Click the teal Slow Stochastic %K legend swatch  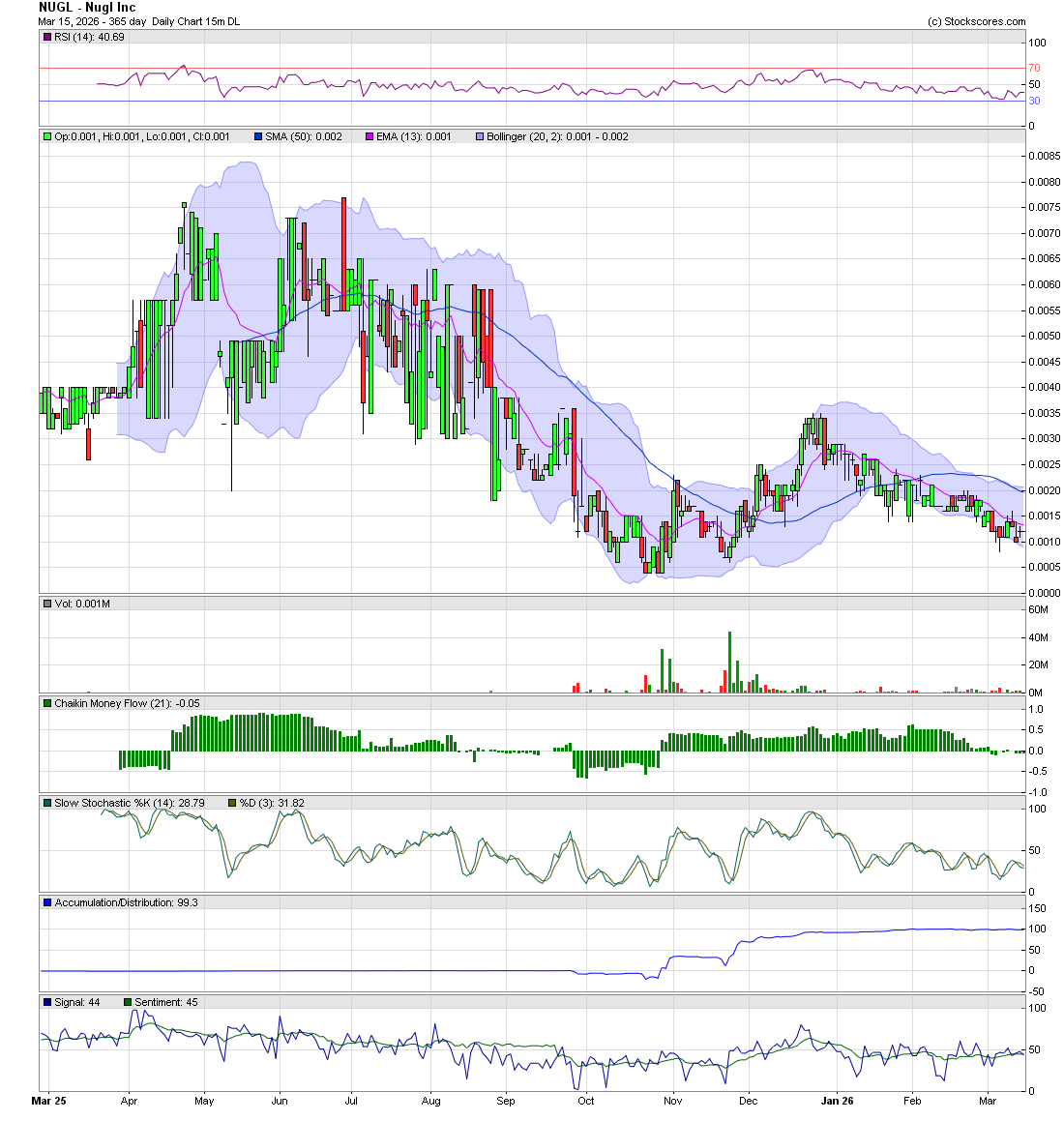[x=47, y=803]
